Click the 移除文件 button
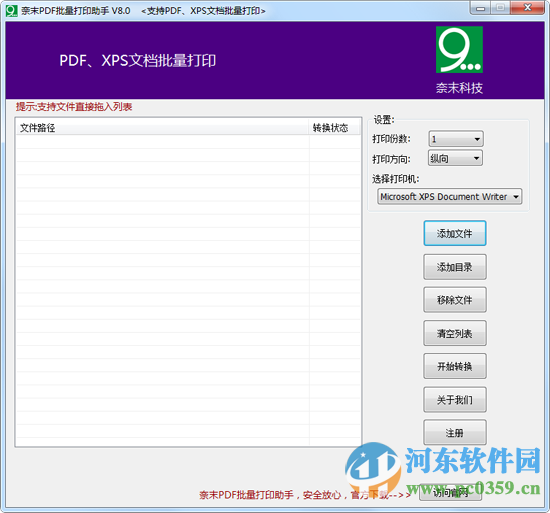Viewport: 550px width, 513px height. [455, 300]
